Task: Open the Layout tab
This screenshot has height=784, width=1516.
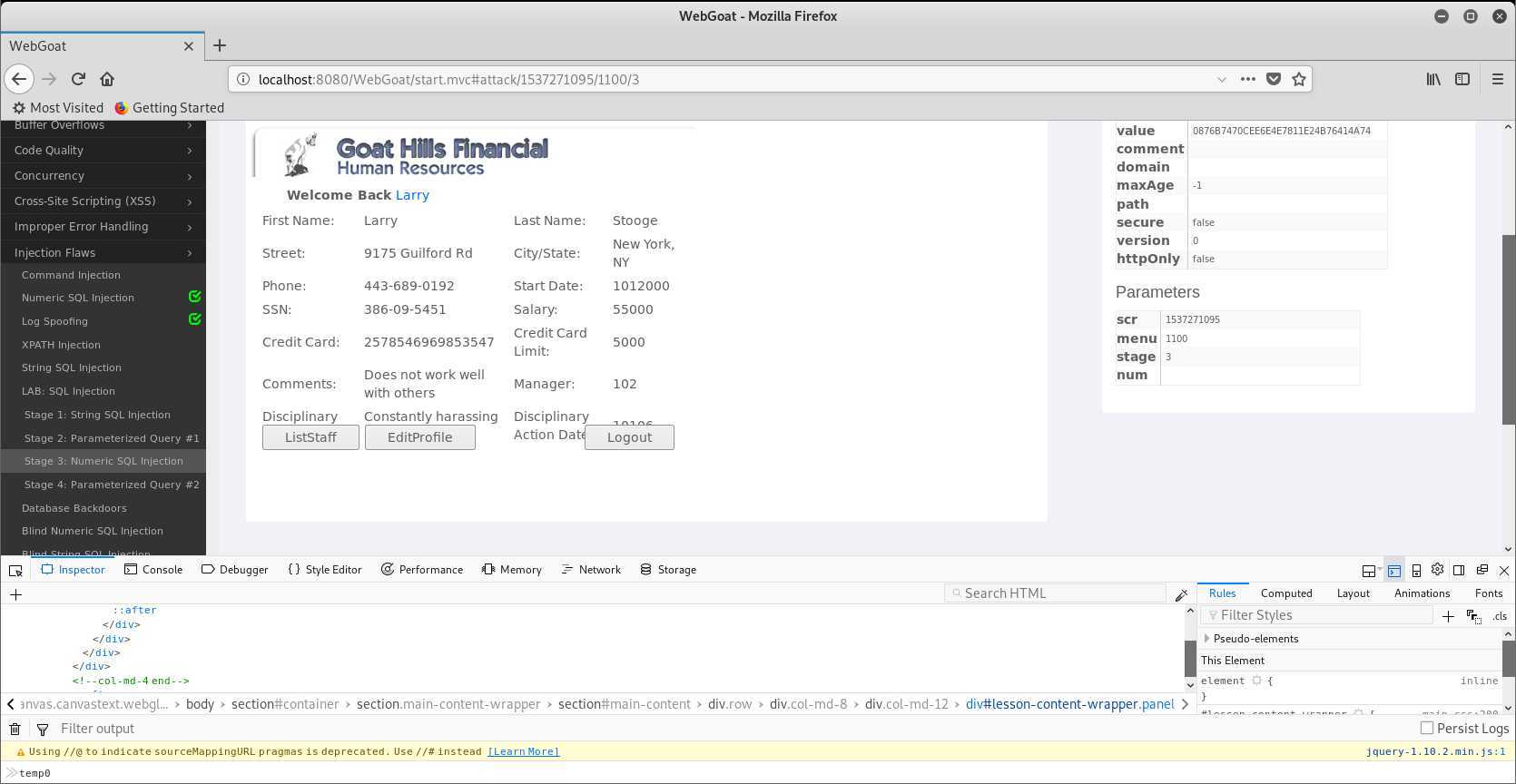Action: coord(1353,593)
